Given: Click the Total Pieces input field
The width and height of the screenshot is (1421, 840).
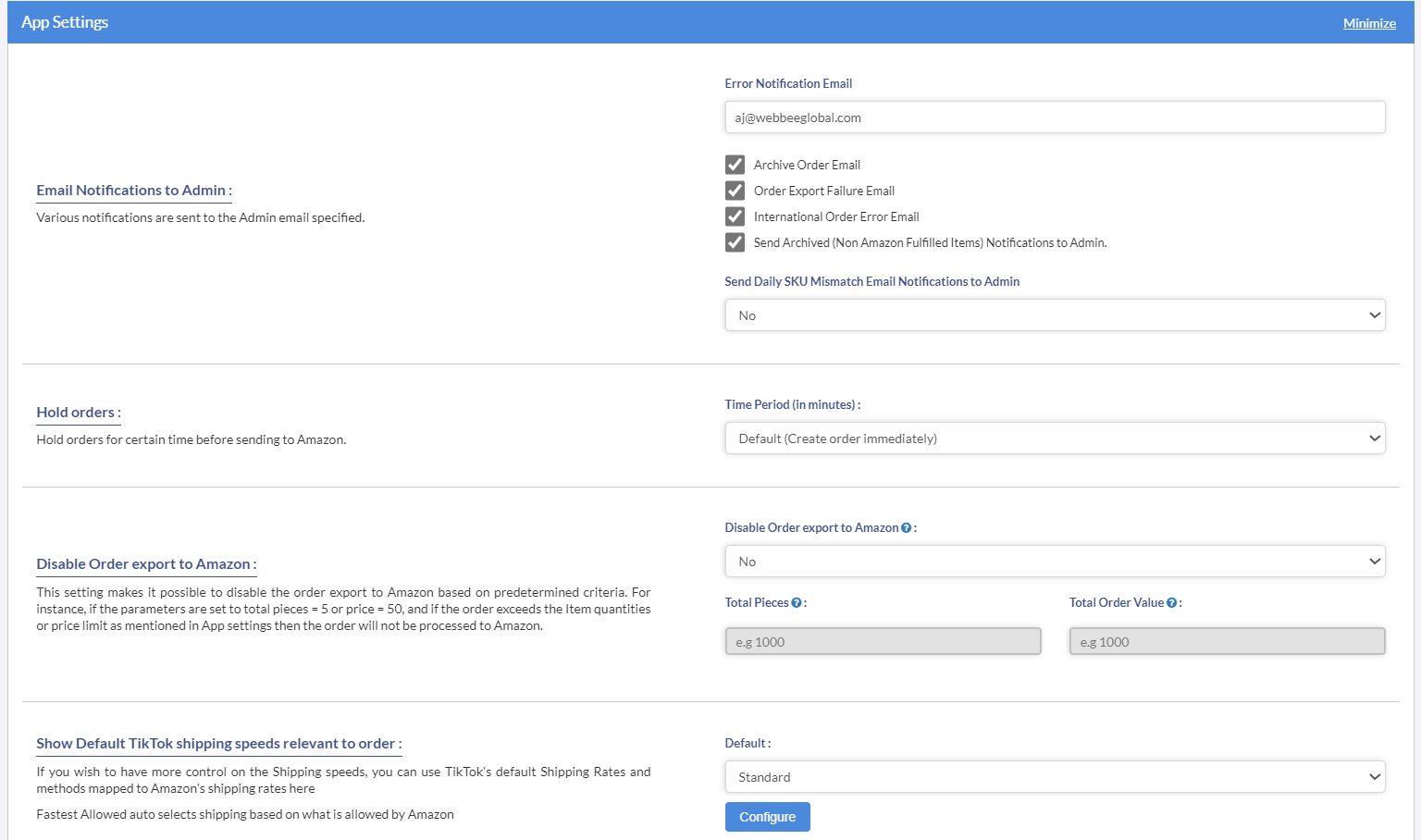Looking at the screenshot, I should pyautogui.click(x=883, y=642).
